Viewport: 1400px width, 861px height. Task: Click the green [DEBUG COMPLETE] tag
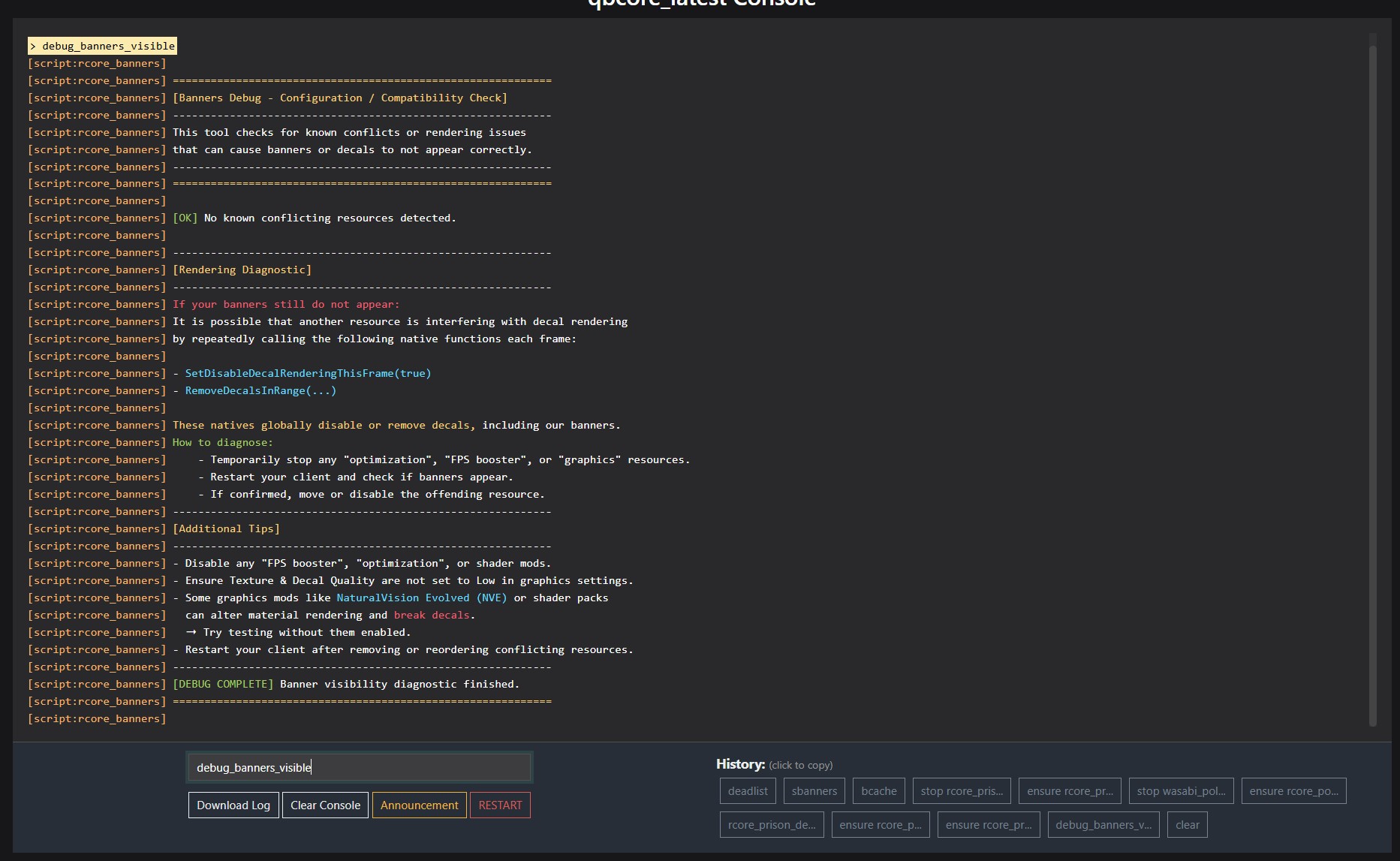click(x=223, y=684)
